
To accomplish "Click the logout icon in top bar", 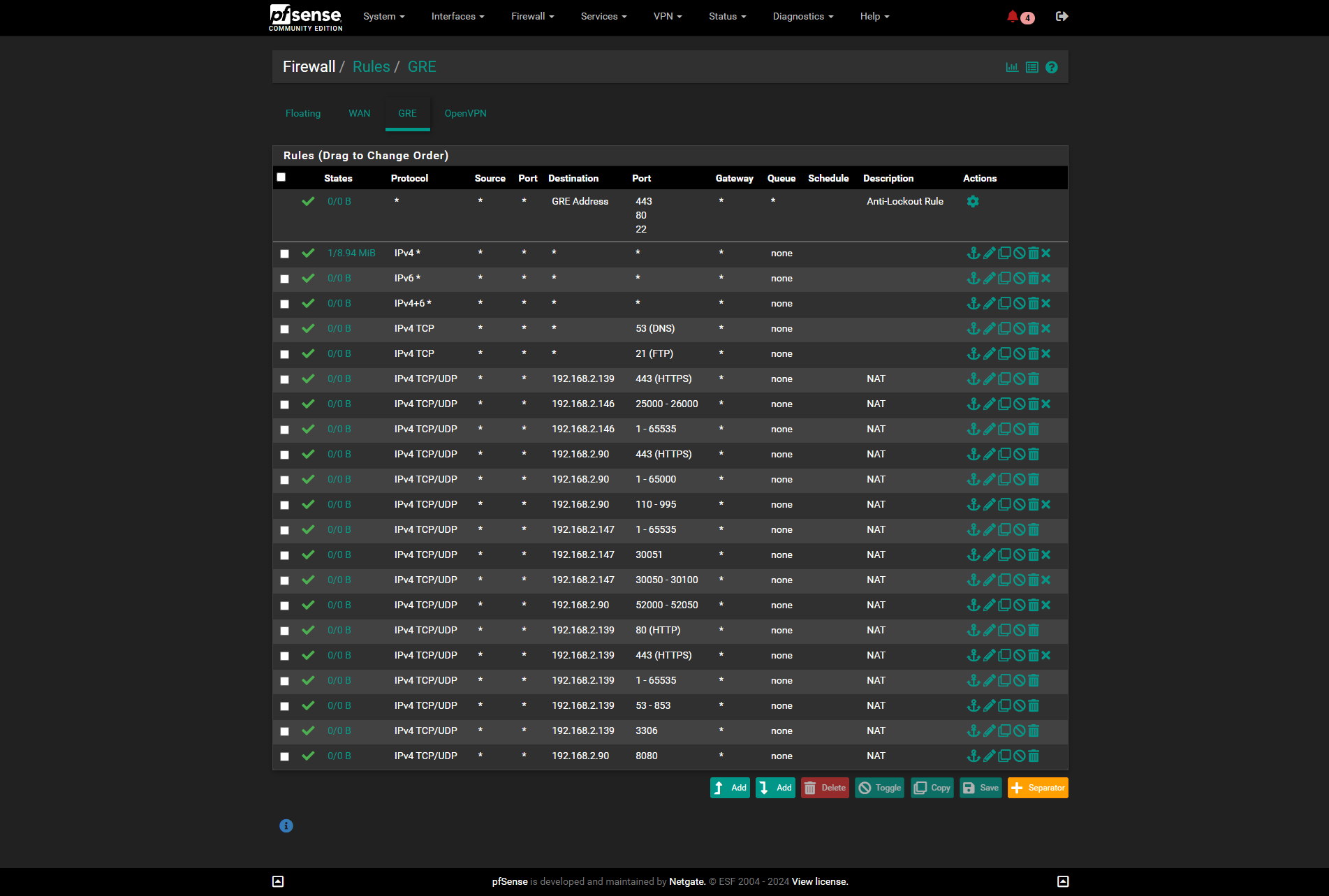I will click(1062, 16).
